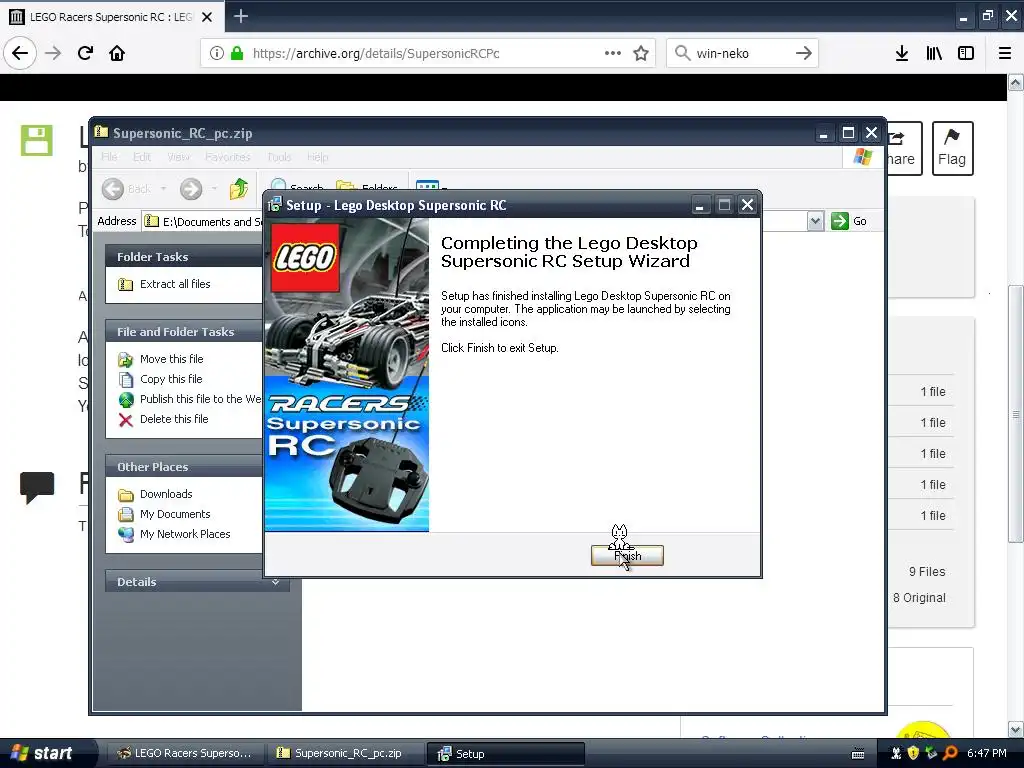Viewport: 1024px width, 768px height.
Task: Collapse the Other Places panel header
Action: coord(184,467)
